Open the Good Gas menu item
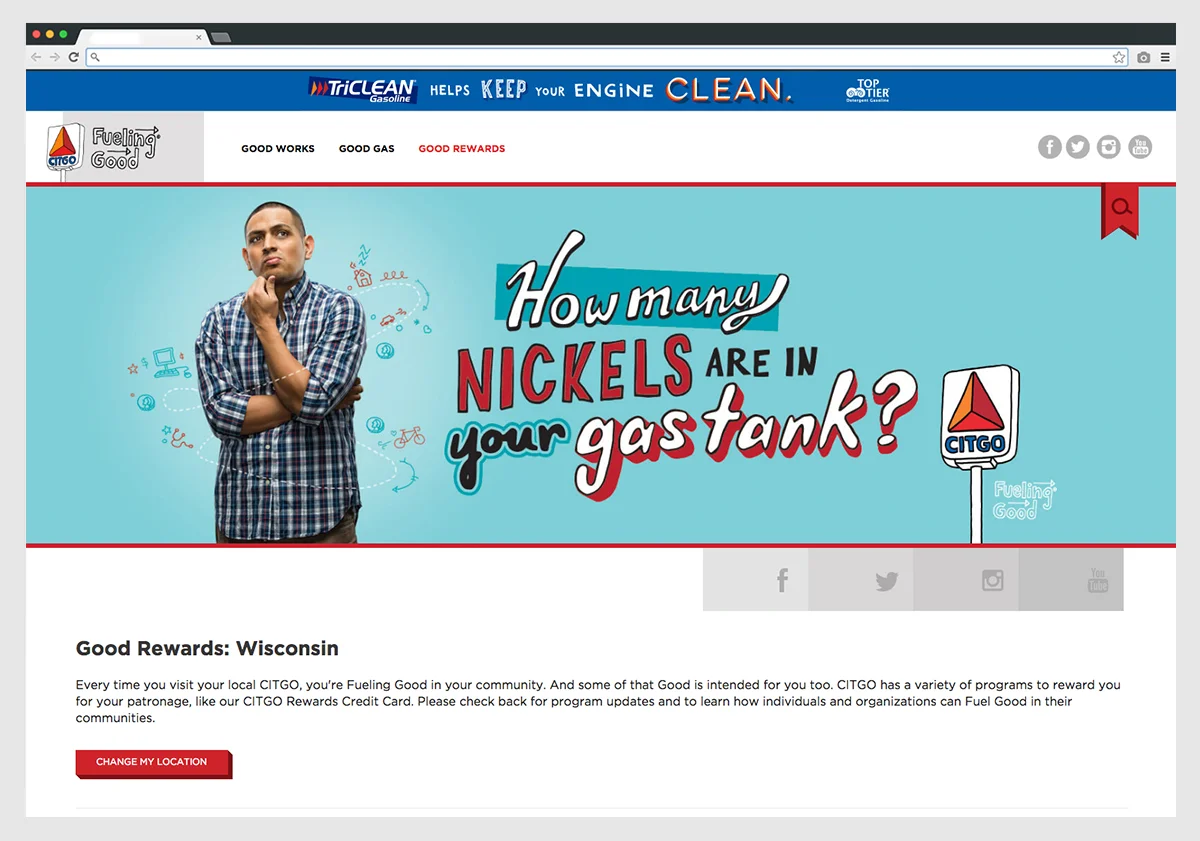 pos(367,149)
